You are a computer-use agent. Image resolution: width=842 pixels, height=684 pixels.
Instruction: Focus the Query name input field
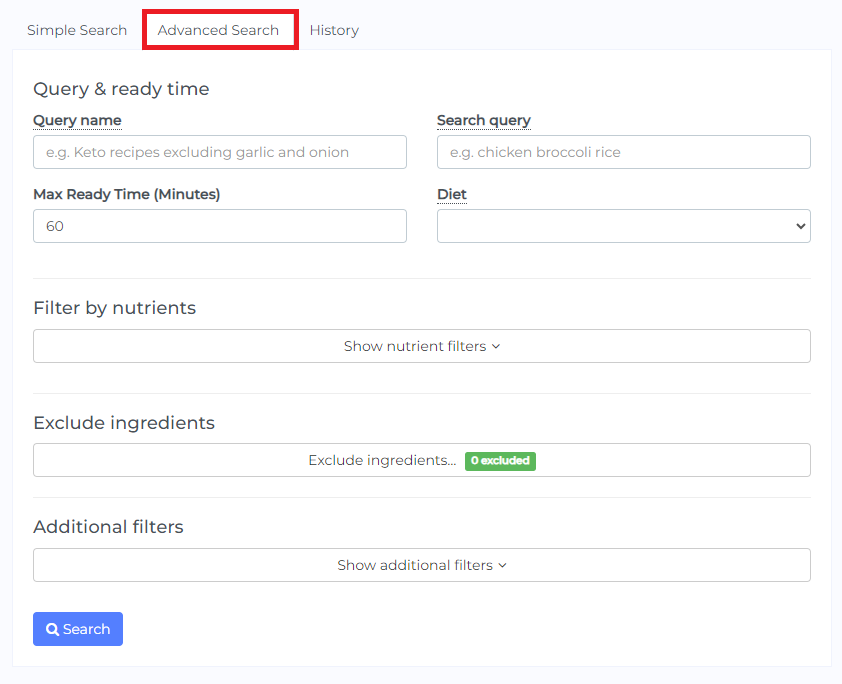pos(219,152)
